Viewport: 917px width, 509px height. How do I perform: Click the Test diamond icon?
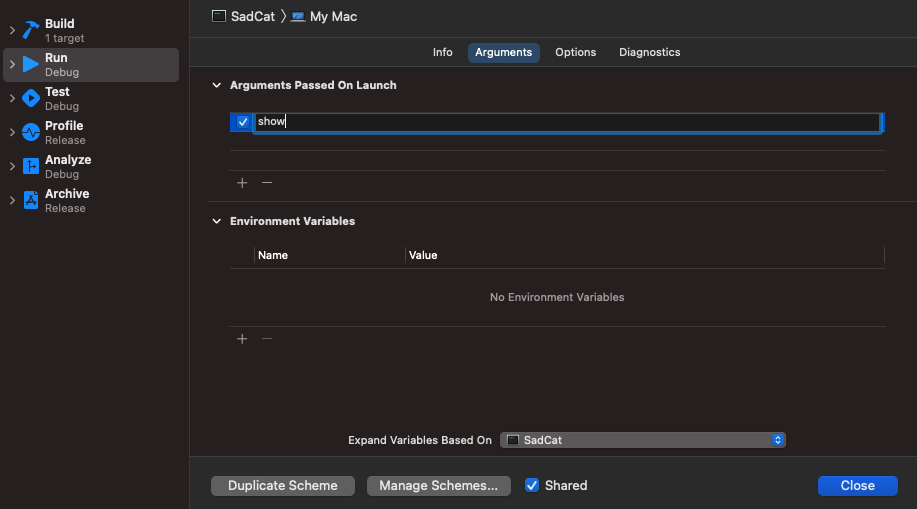point(30,98)
